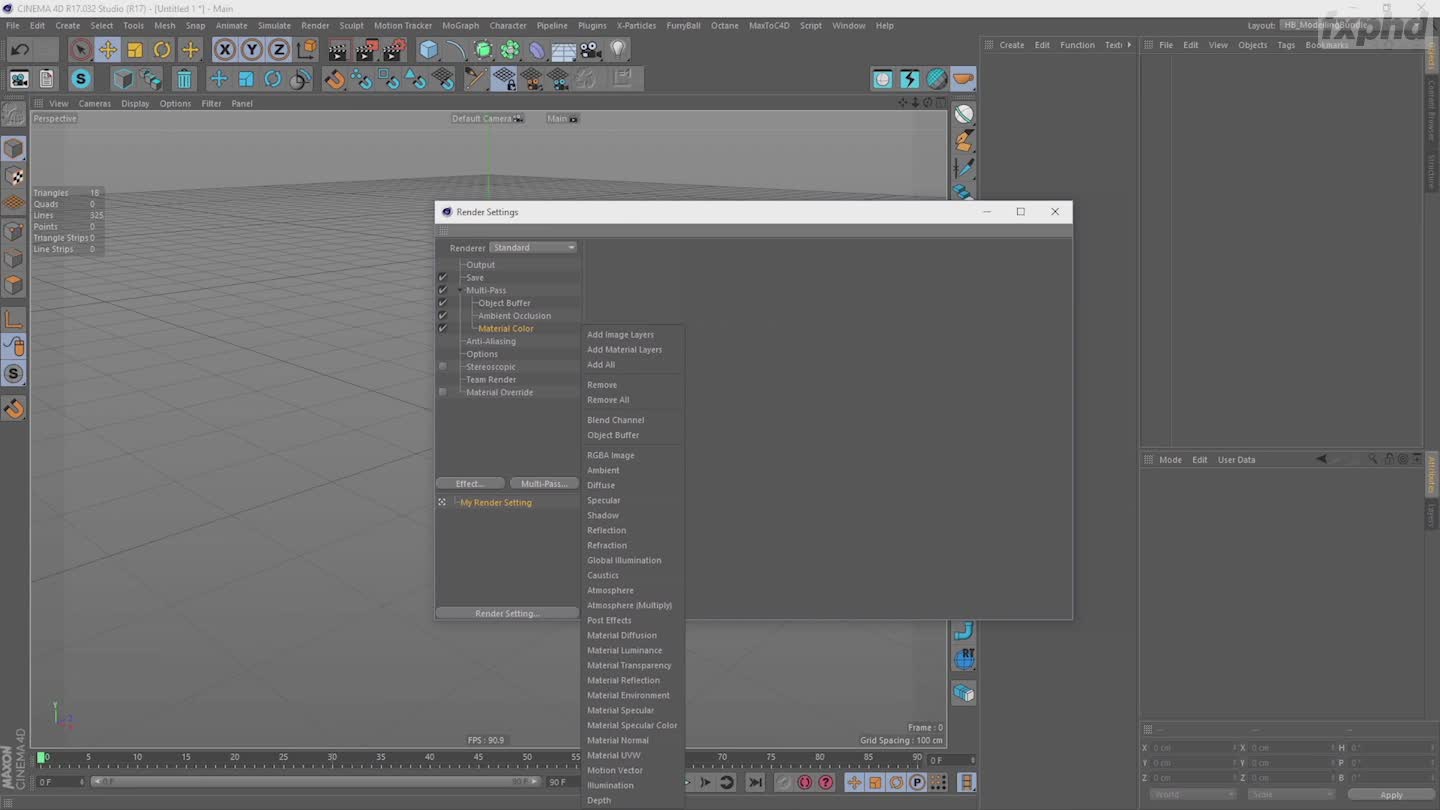Toggle the Ambient Occlusion checkbox

click(443, 316)
